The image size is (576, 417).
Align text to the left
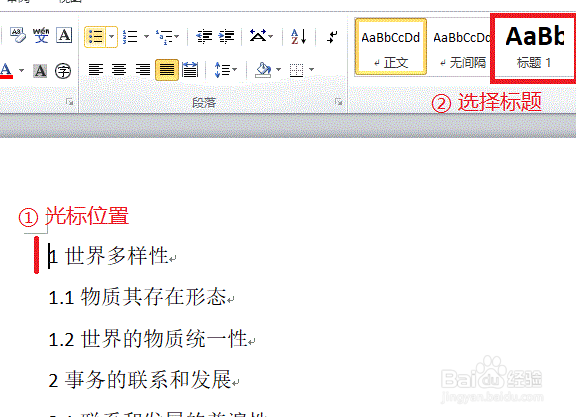(96, 69)
